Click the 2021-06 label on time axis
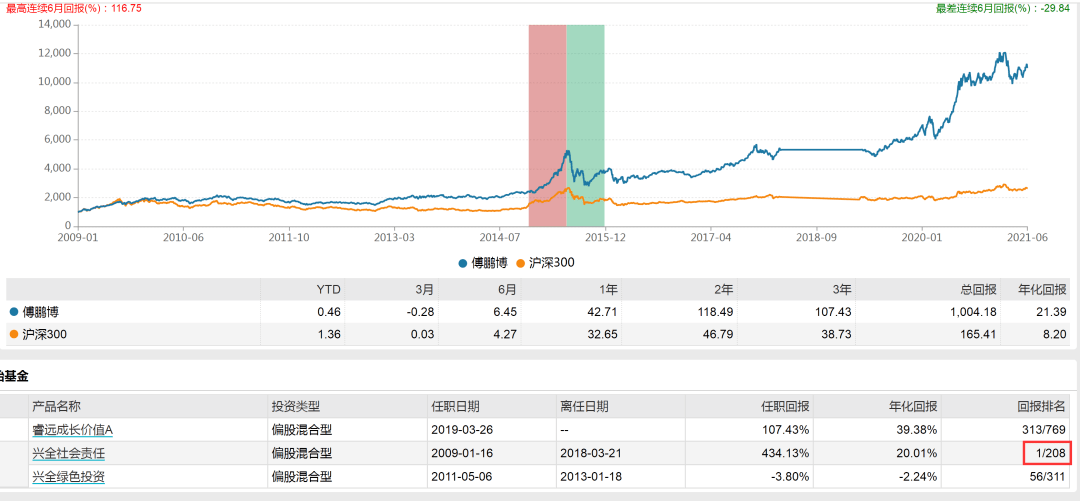The image size is (1080, 501). [x=1027, y=236]
